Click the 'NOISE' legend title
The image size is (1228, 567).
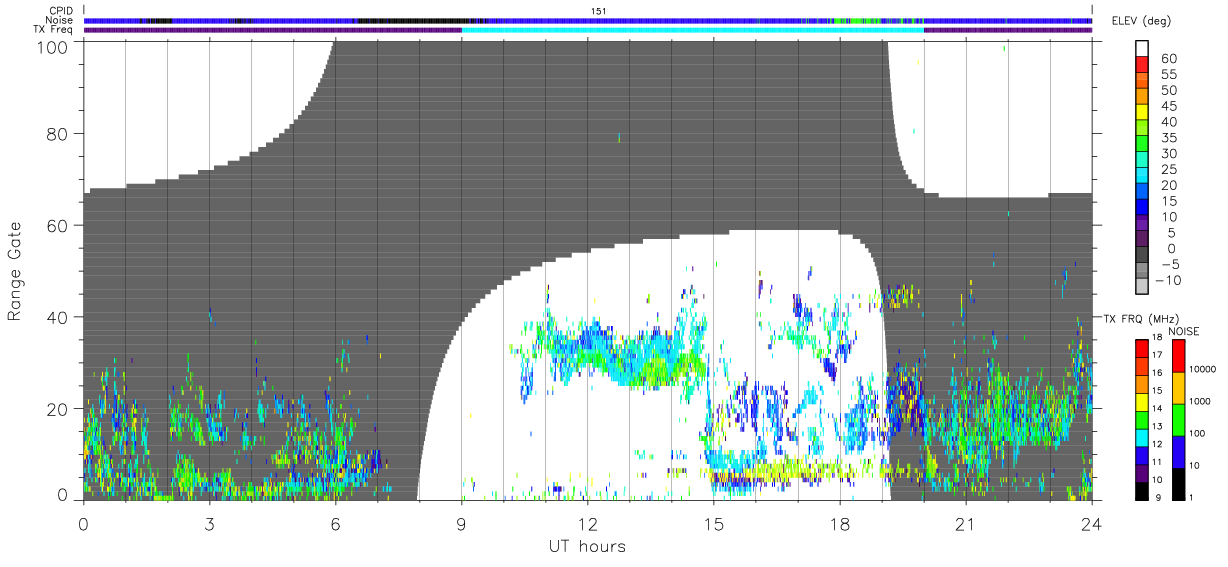click(x=1186, y=331)
